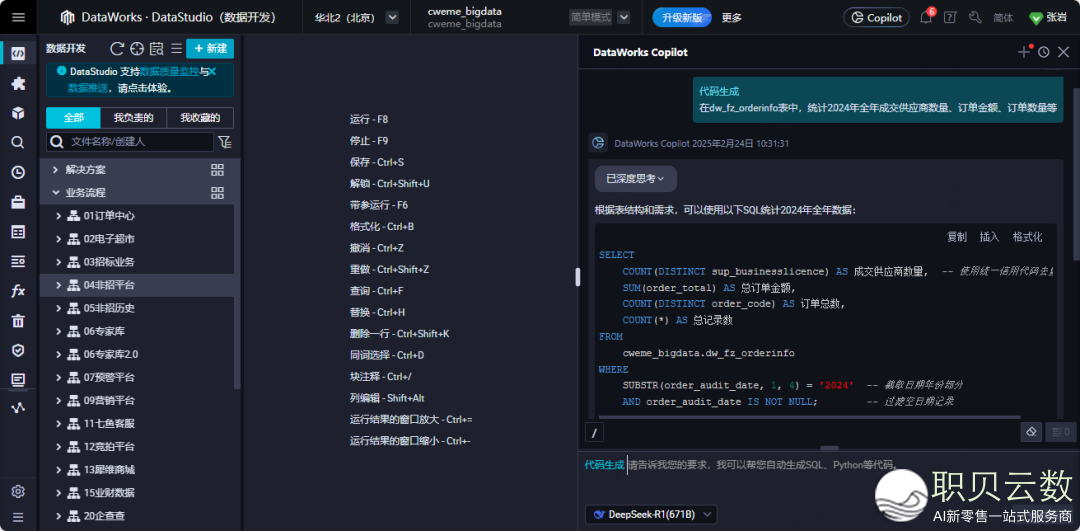Copy generated SQL with 复制
Viewport: 1080px width, 531px height.
point(957,237)
